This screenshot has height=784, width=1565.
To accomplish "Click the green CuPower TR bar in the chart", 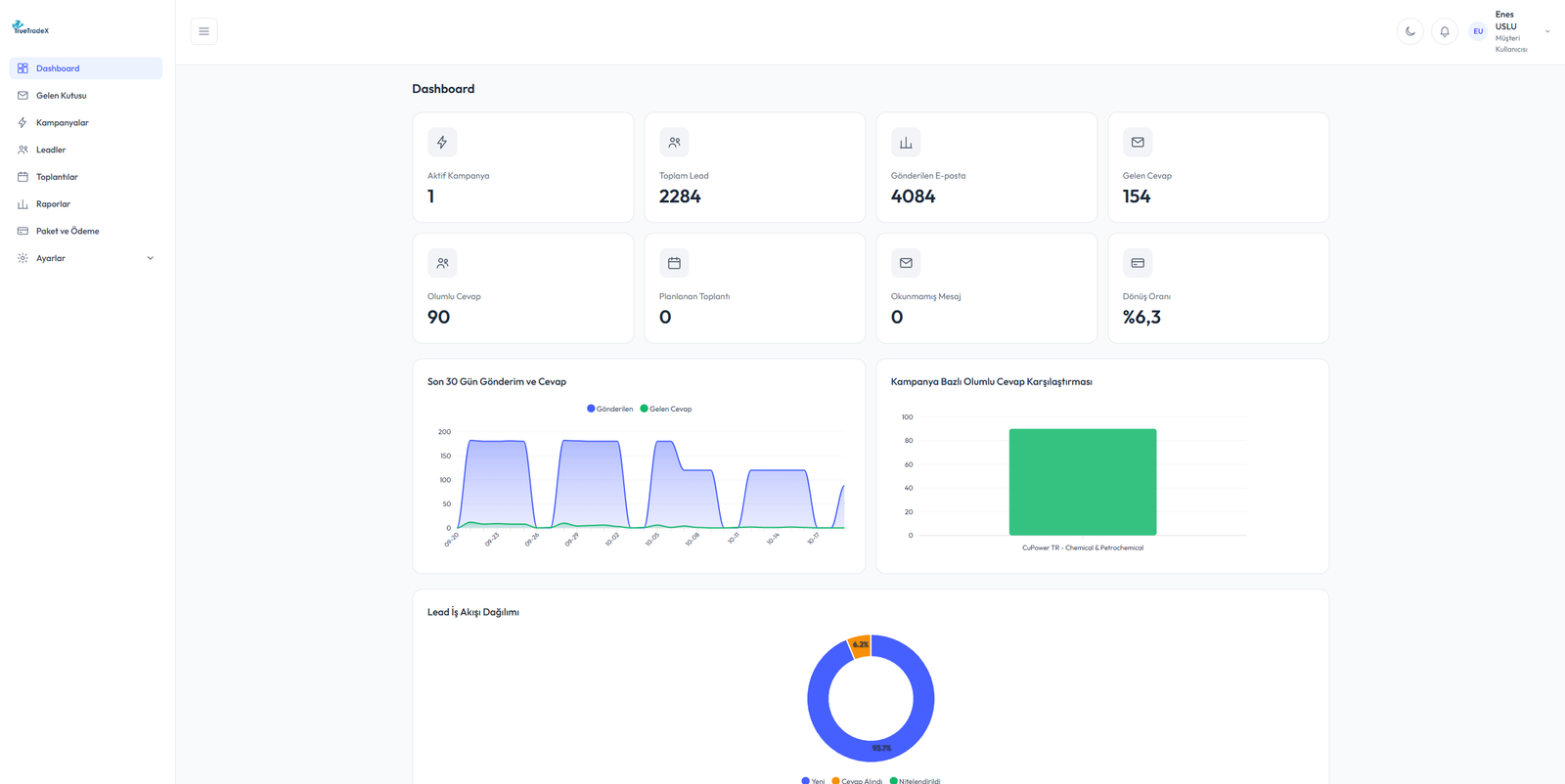I will tap(1083, 482).
